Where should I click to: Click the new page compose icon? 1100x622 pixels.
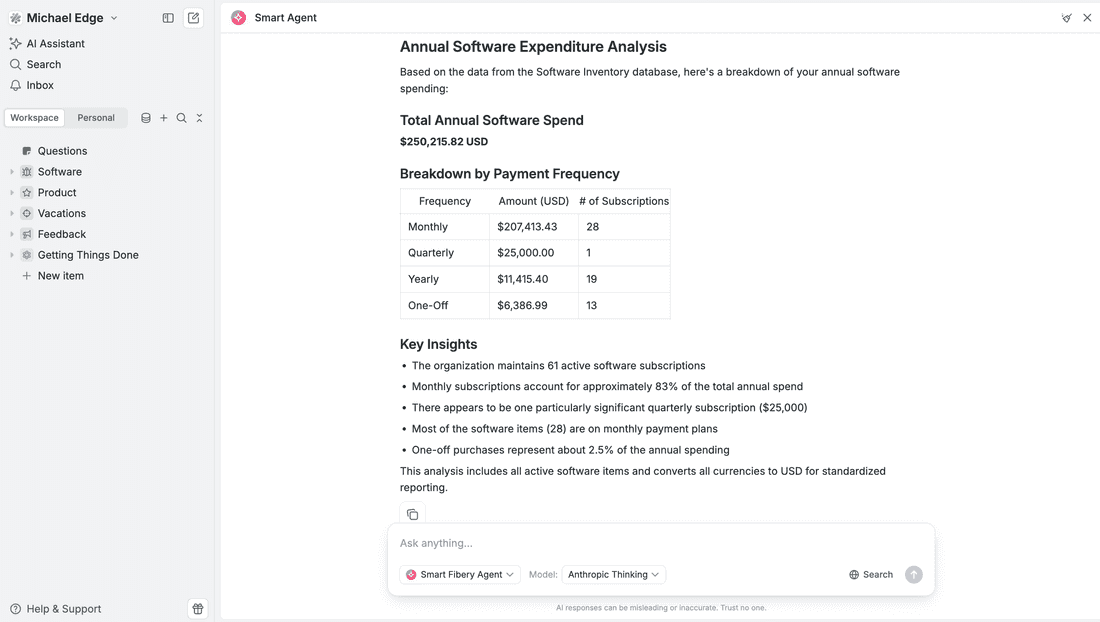pyautogui.click(x=194, y=18)
